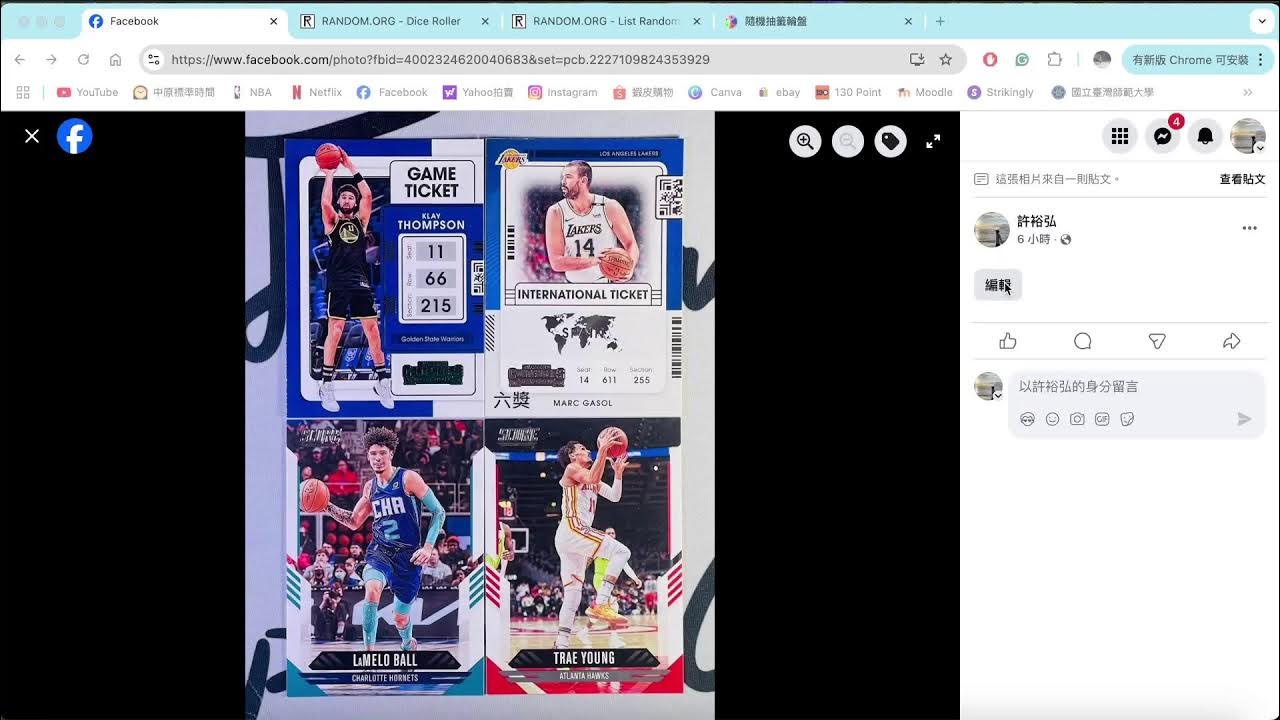
Task: Open the Moodle bookmark
Action: [x=925, y=92]
